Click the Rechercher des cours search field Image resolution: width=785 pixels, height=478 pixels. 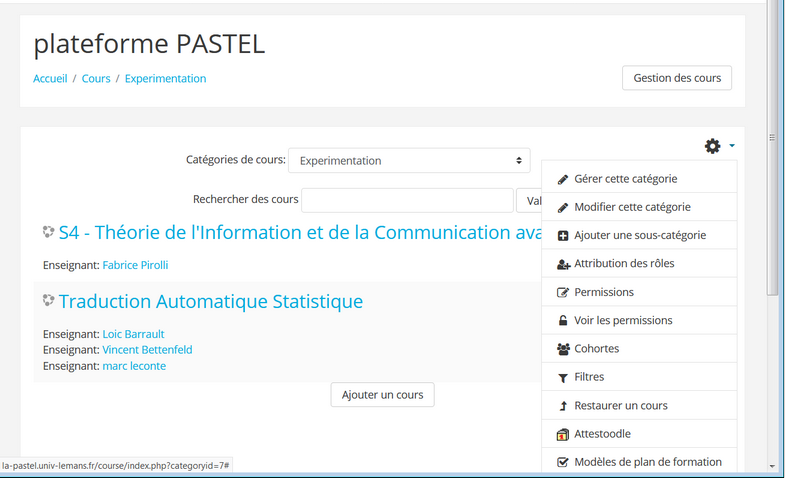(408, 200)
